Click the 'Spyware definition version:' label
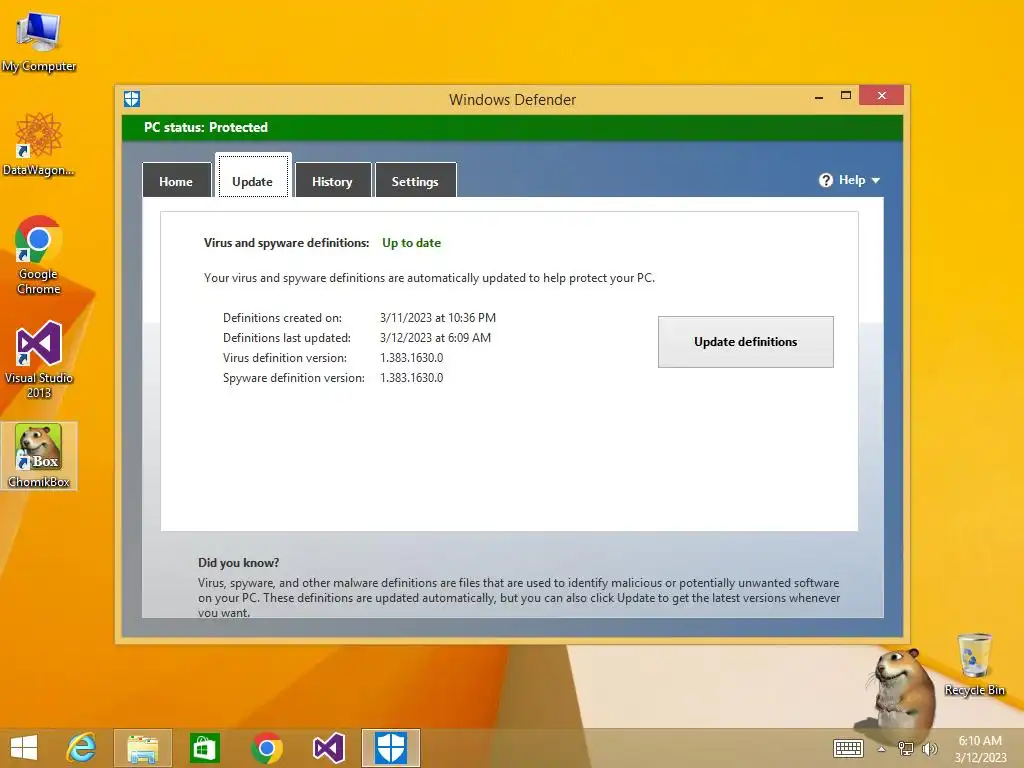The image size is (1024, 768). coord(294,378)
